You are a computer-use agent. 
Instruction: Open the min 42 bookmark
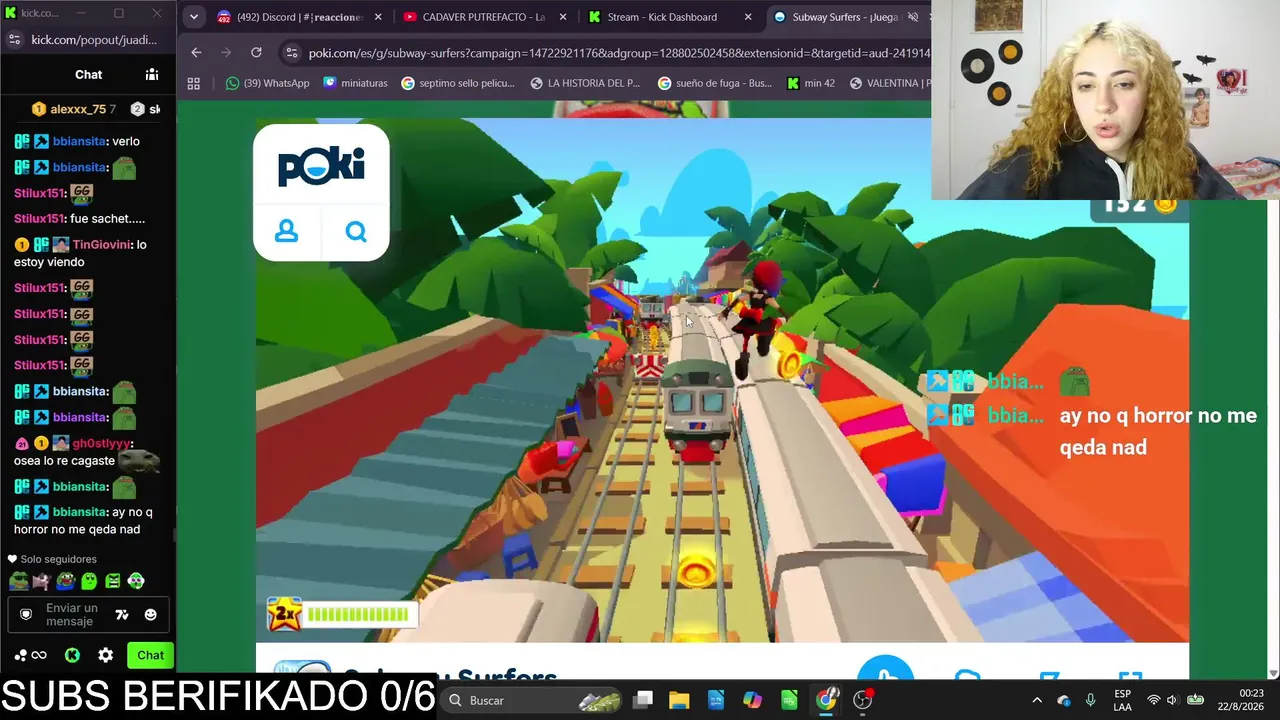tap(812, 83)
